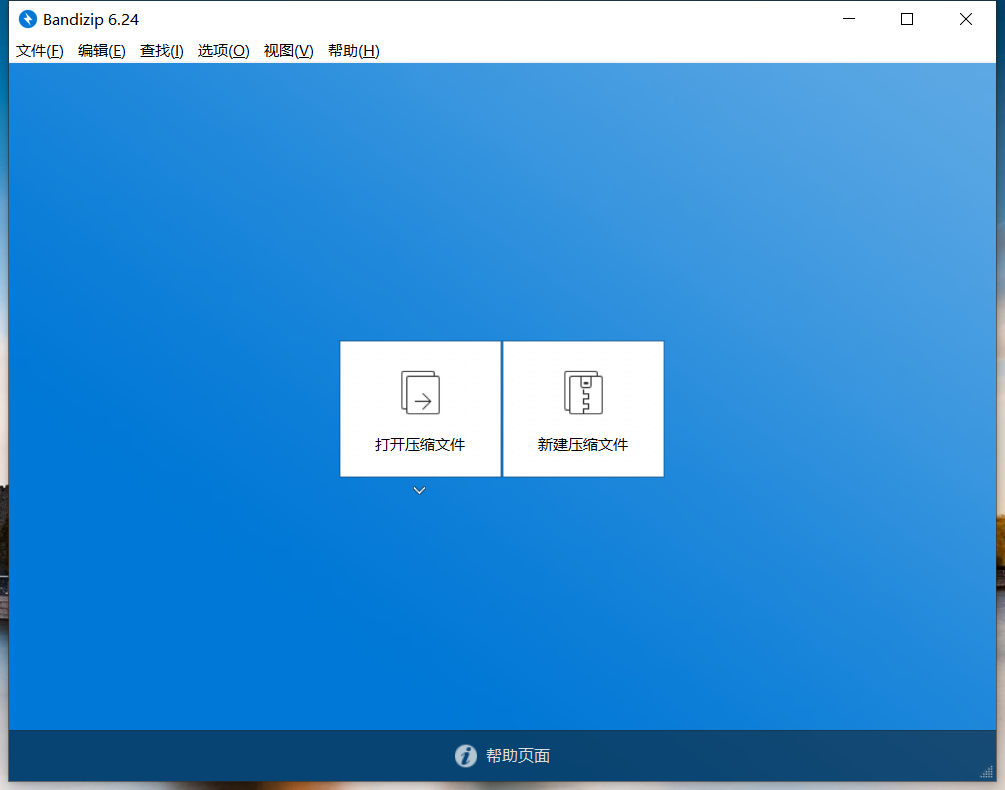Open the 视图(V) menu
This screenshot has width=1005, height=790.
point(288,51)
